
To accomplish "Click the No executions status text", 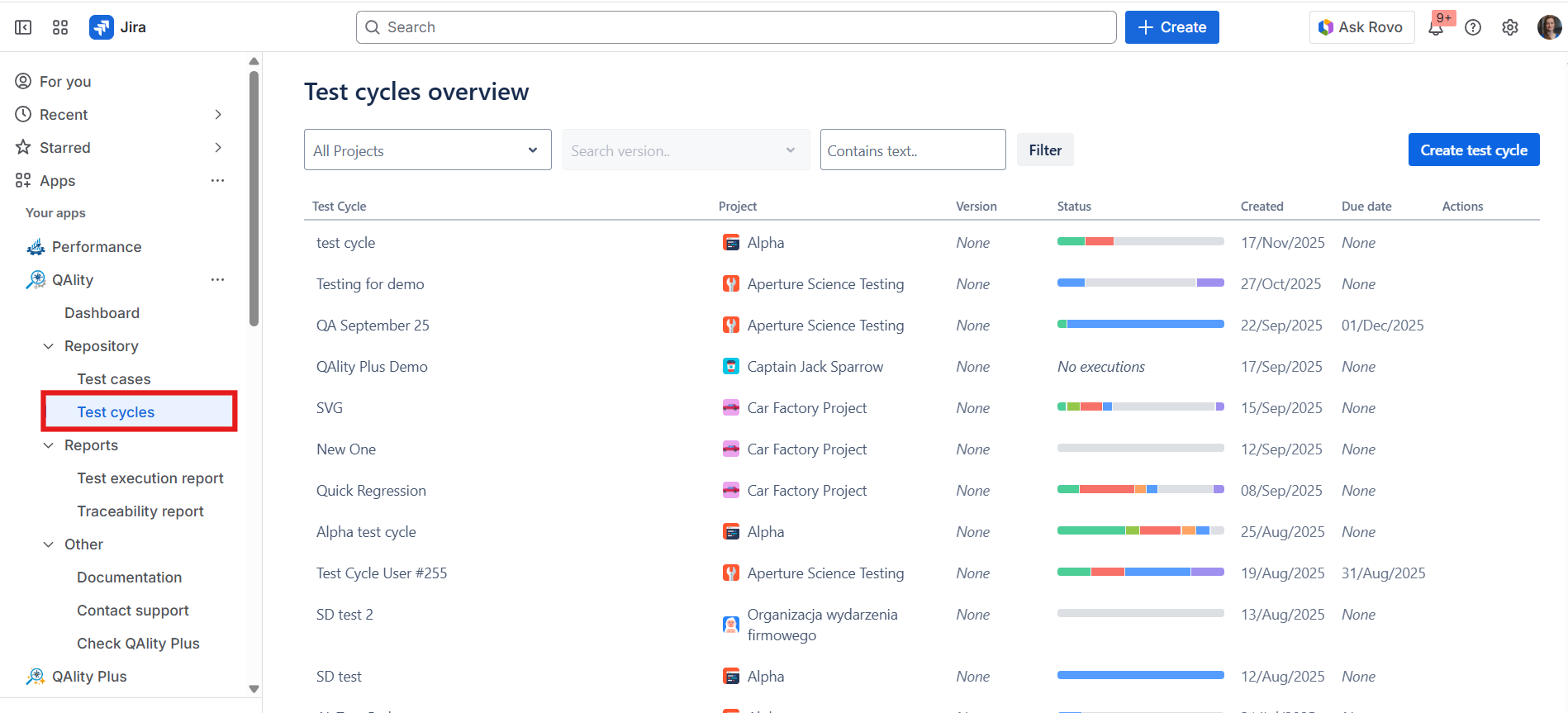I will click(x=1101, y=366).
